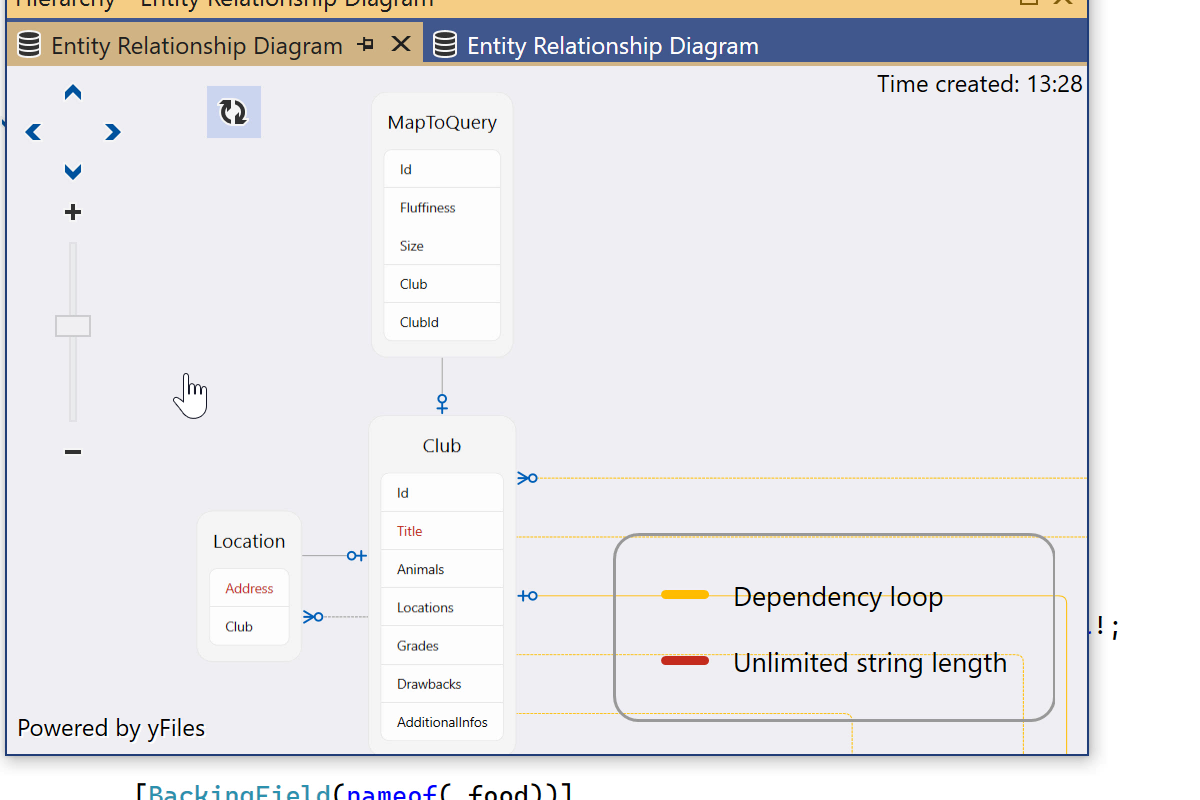Click the Powered by yFiles label

coord(111,728)
